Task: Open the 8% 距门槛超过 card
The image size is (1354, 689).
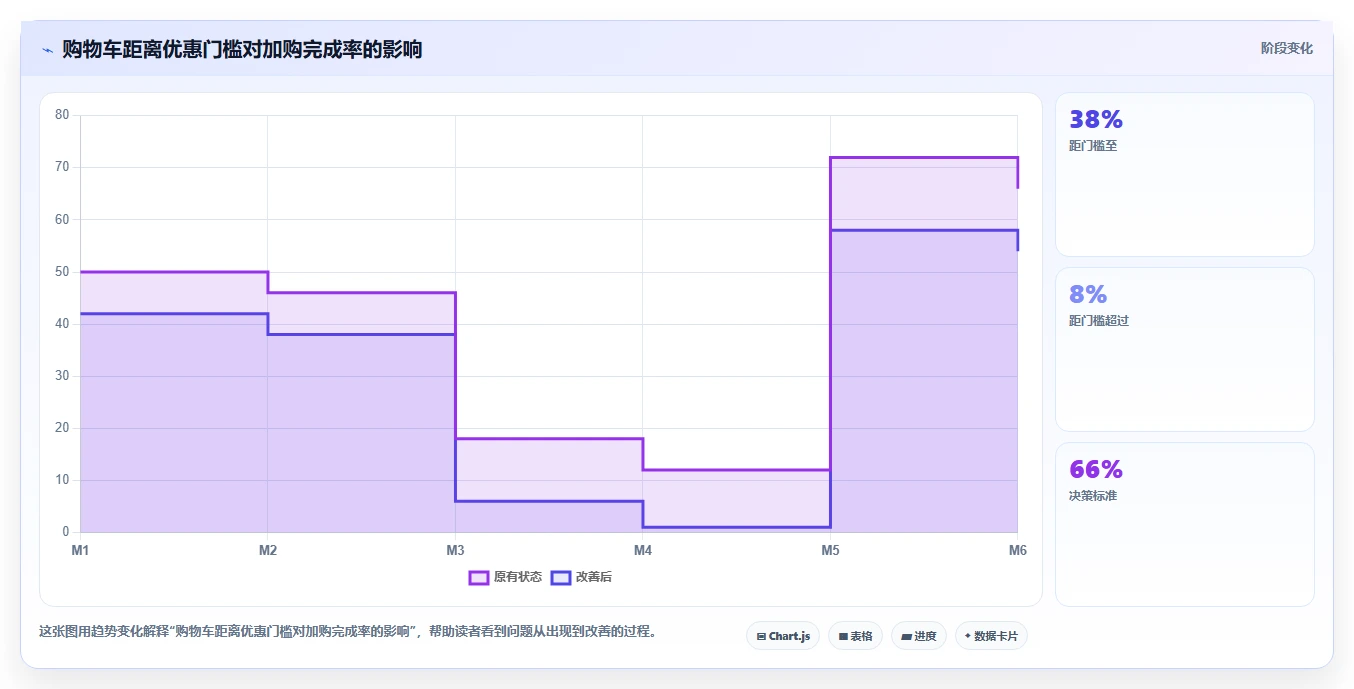Action: 1185,349
